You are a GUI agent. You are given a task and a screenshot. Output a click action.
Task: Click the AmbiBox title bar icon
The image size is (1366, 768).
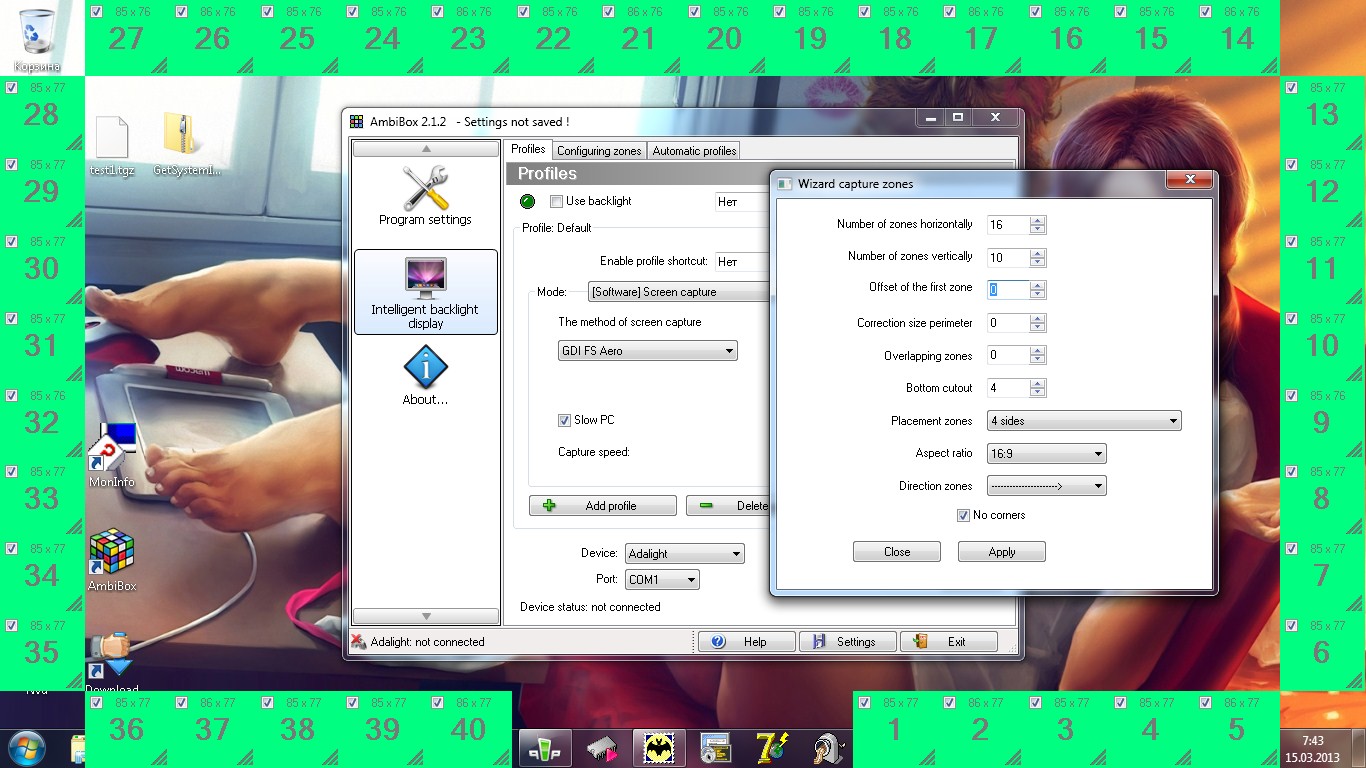tap(356, 121)
